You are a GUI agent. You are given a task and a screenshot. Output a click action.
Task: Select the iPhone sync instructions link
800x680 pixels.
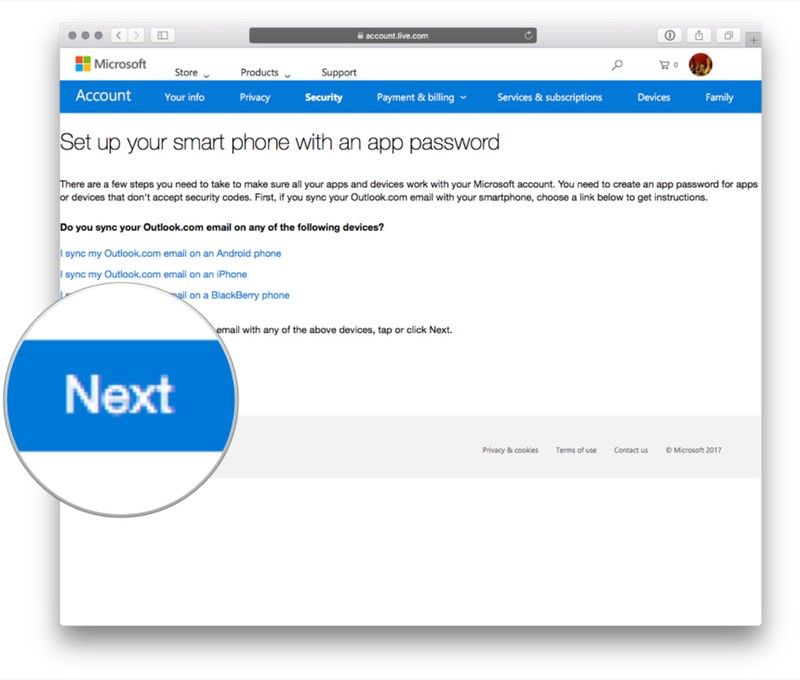(154, 274)
